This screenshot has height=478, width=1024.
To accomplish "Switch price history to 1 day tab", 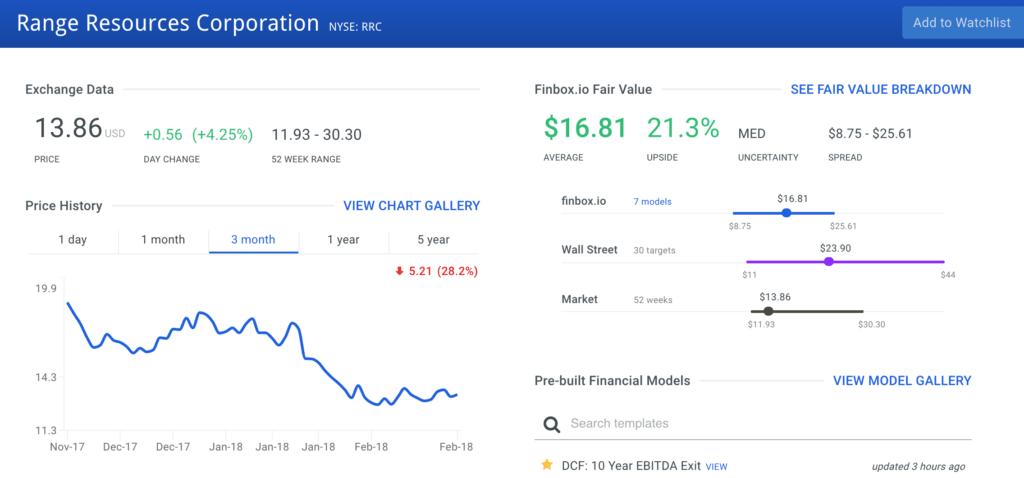I will (72, 240).
